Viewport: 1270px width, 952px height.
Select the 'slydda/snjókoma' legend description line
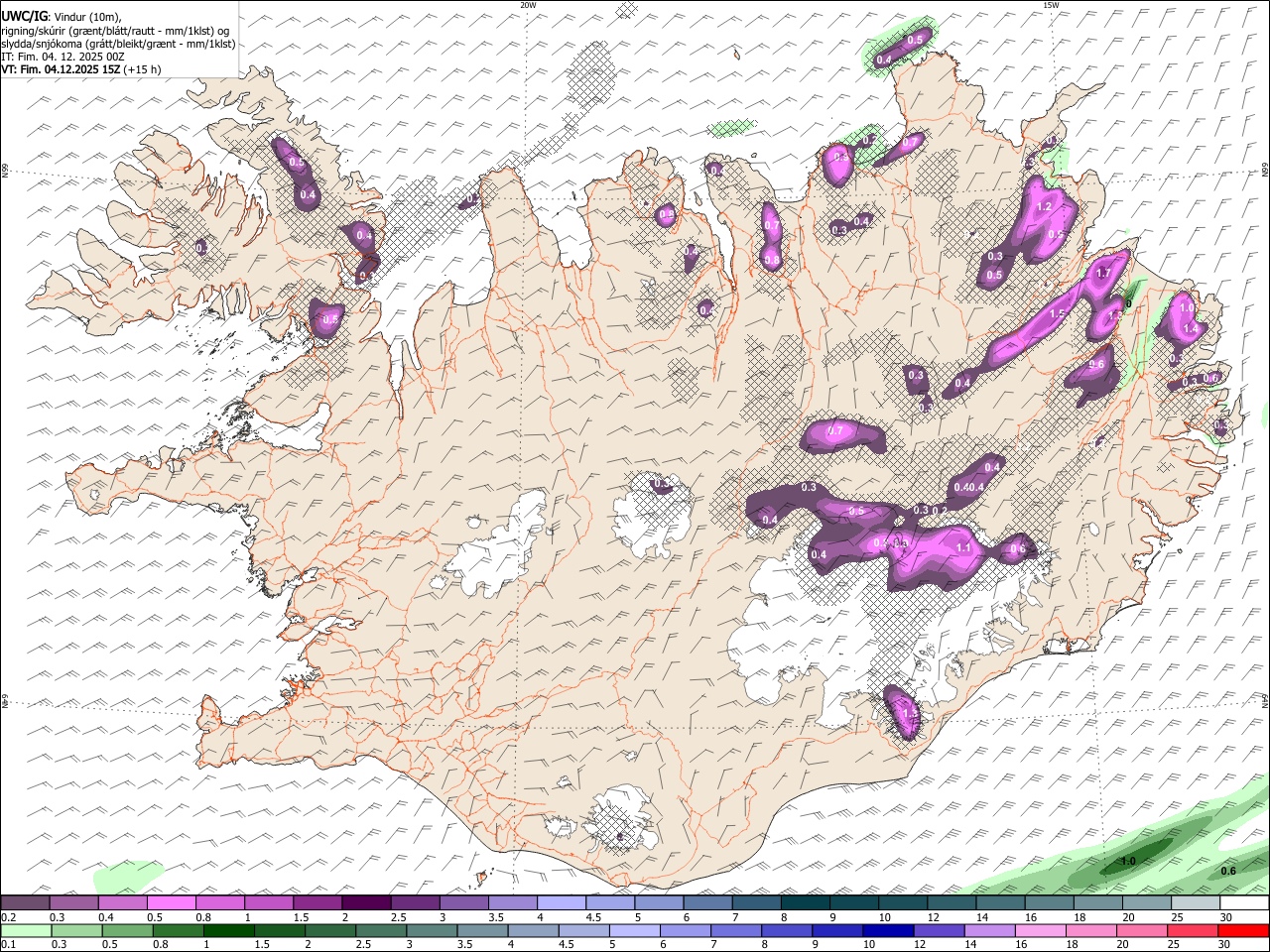(x=118, y=44)
